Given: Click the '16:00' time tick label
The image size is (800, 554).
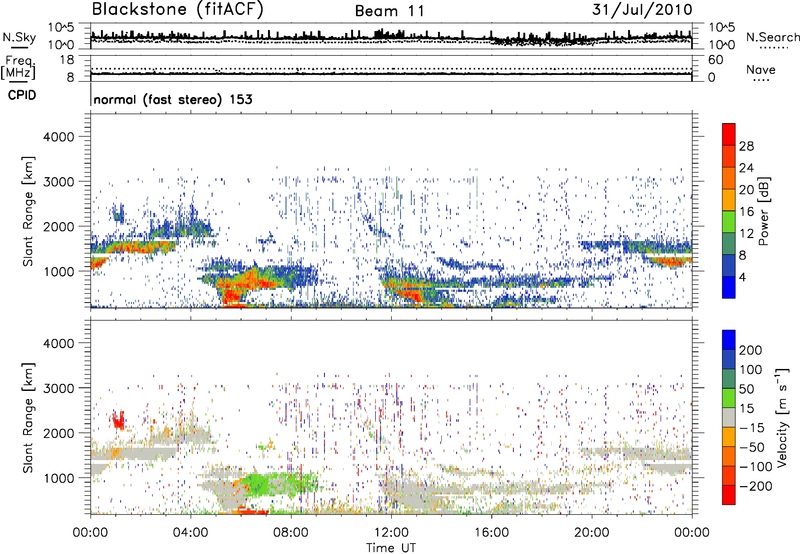Looking at the screenshot, I should click(x=491, y=533).
